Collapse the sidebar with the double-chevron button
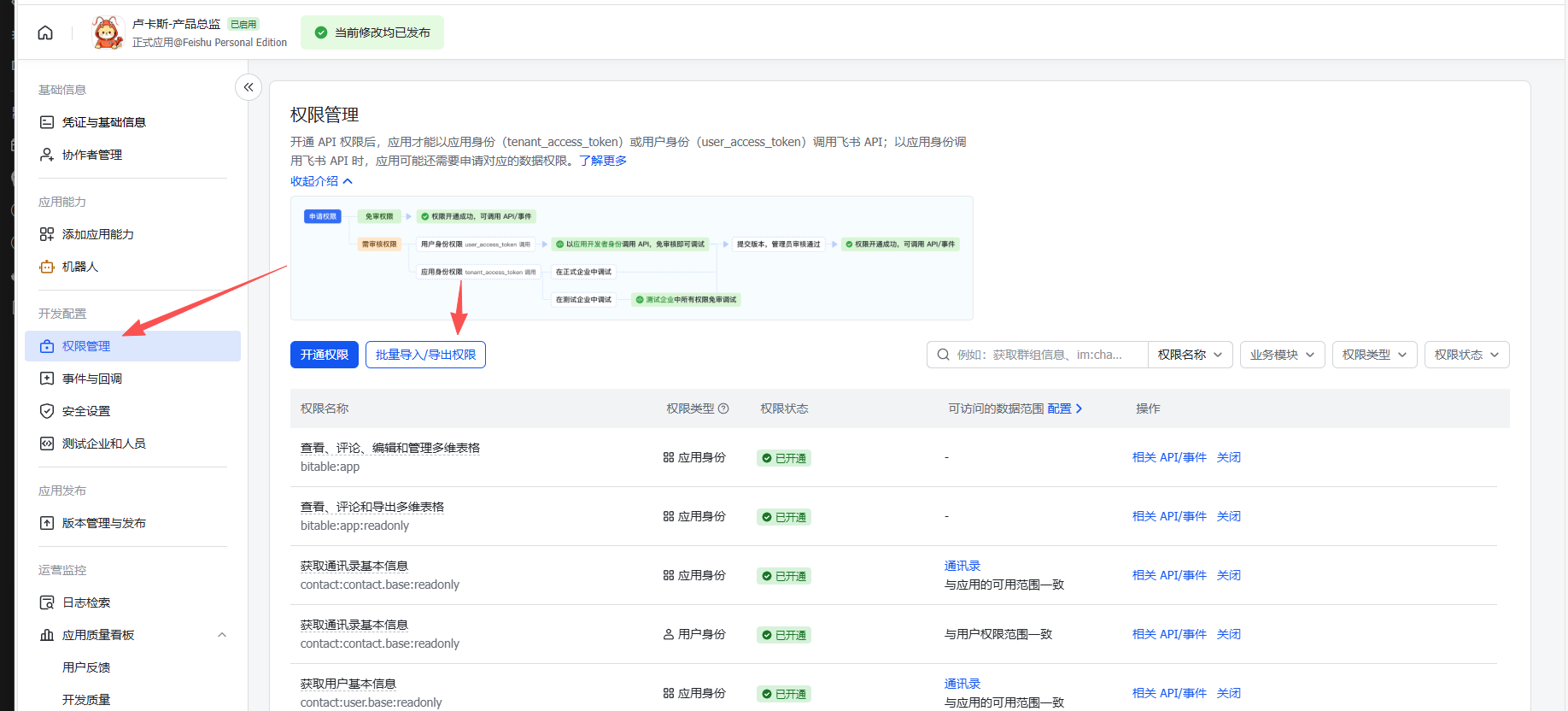The image size is (1568, 711). [x=249, y=87]
